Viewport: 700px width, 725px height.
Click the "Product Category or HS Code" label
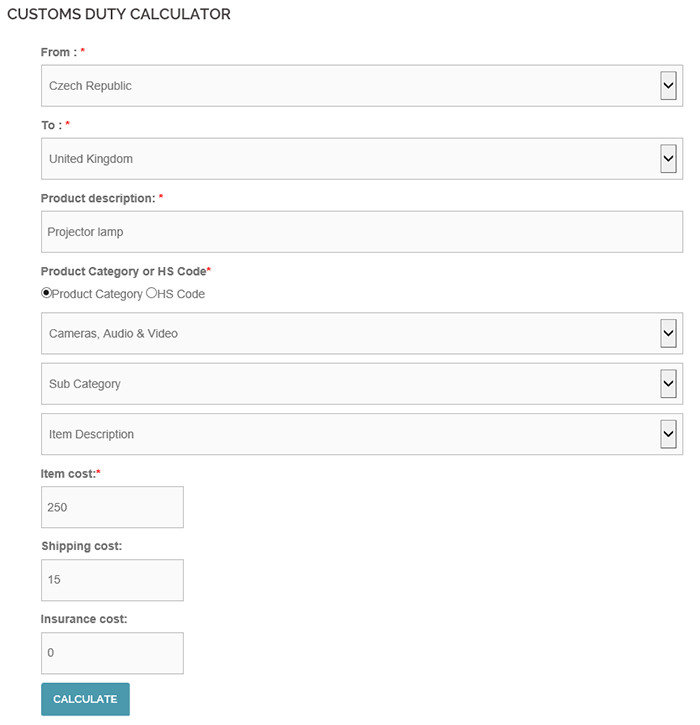[x=125, y=271]
